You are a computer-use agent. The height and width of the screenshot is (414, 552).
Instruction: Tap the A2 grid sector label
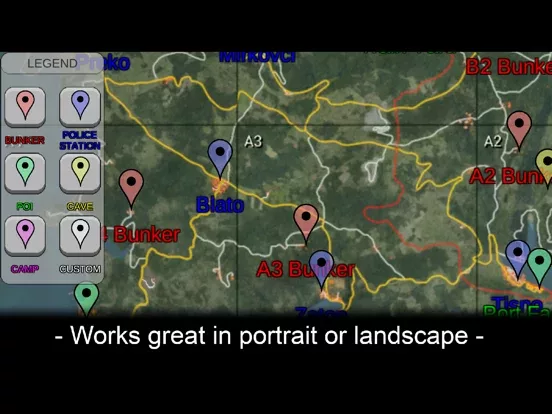(x=493, y=142)
